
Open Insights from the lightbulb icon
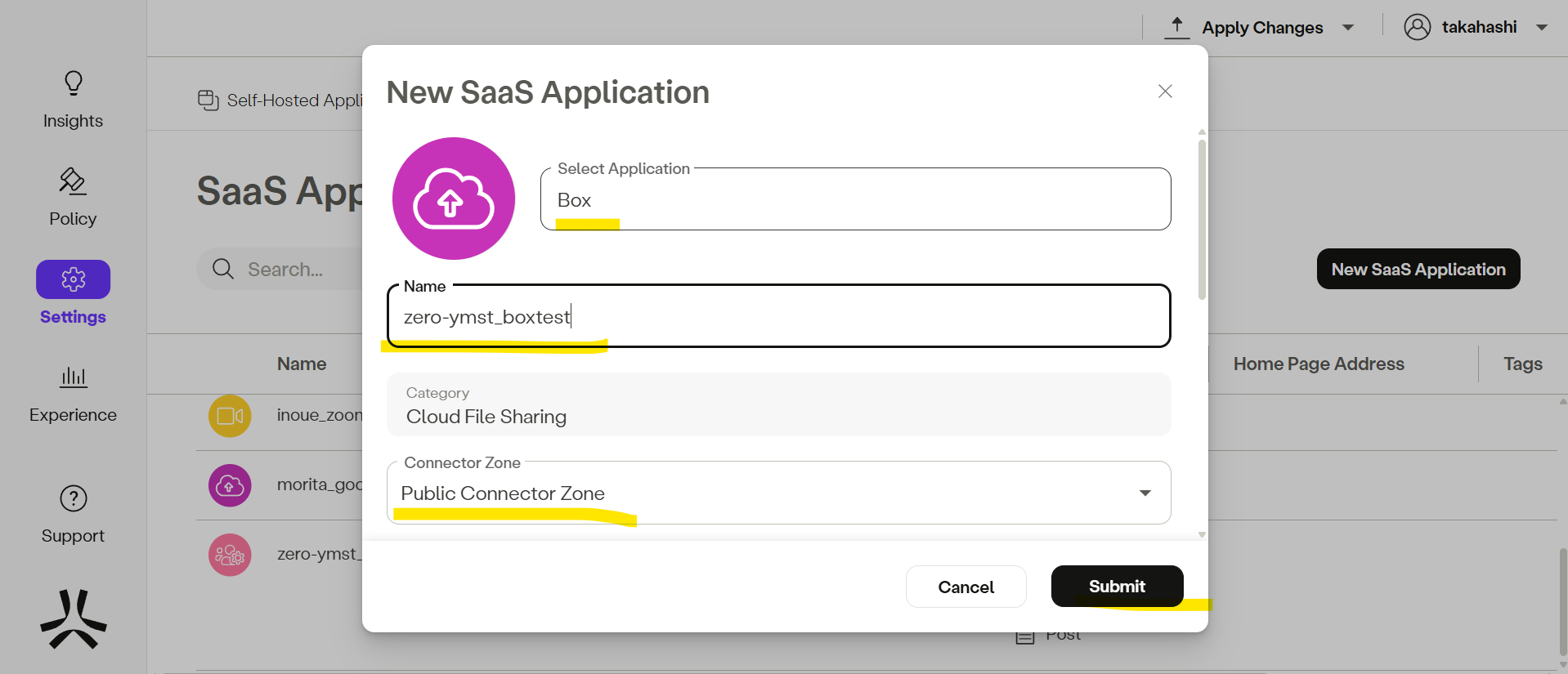coord(74,83)
